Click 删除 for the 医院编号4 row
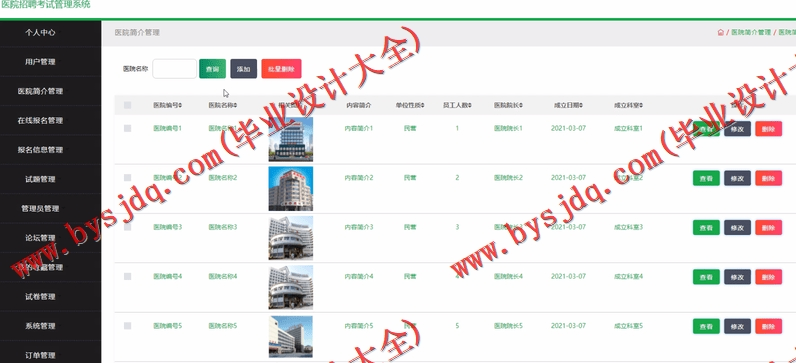Screen dimensions: 796x363 point(769,277)
